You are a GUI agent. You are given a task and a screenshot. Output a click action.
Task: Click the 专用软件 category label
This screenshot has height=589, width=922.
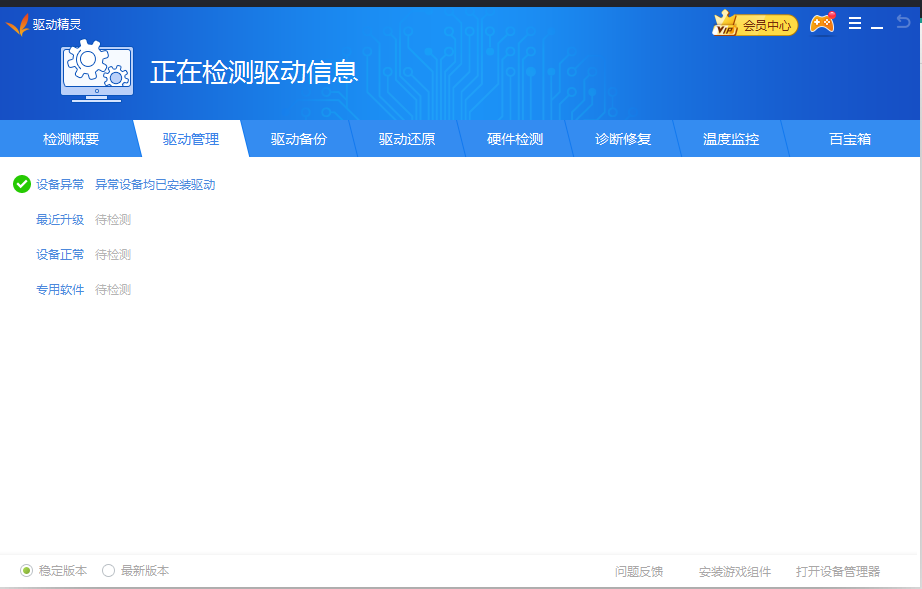point(60,290)
